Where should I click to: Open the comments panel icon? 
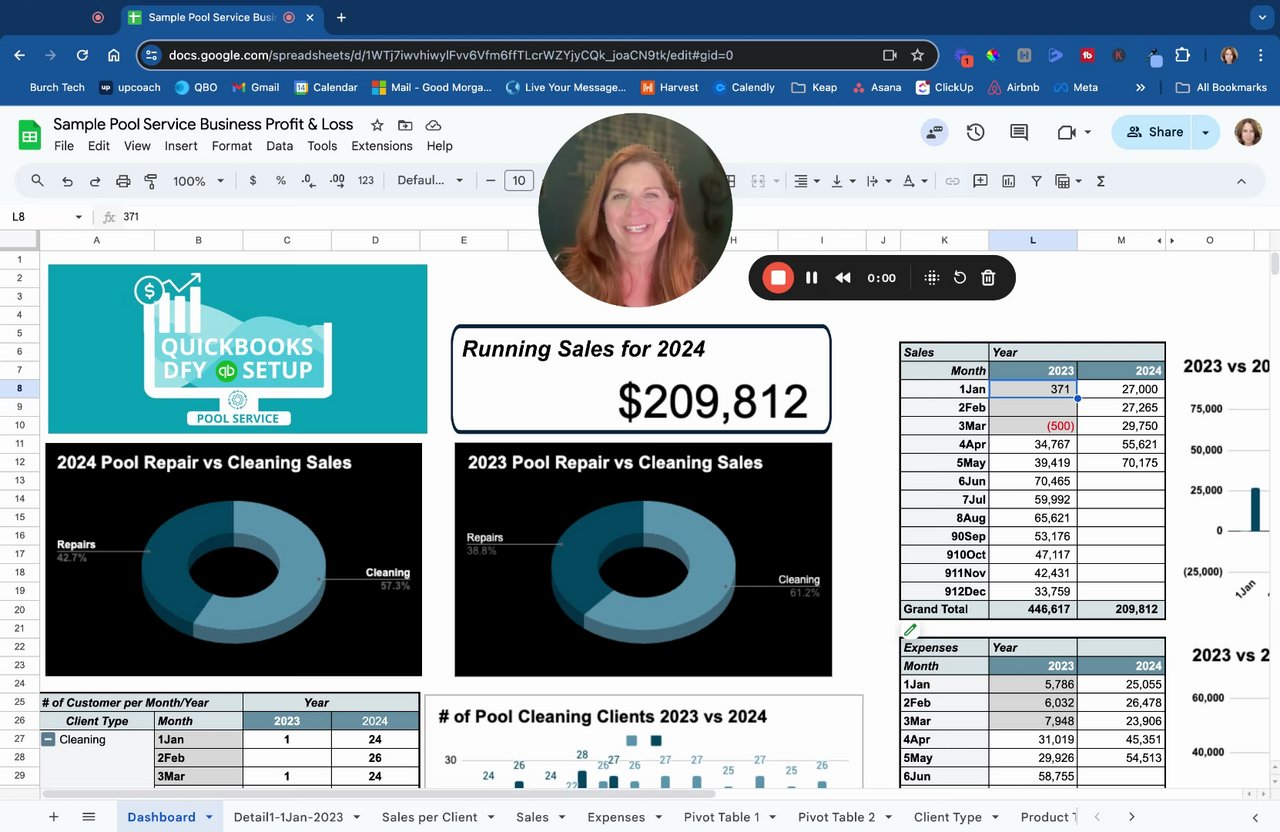click(1019, 132)
